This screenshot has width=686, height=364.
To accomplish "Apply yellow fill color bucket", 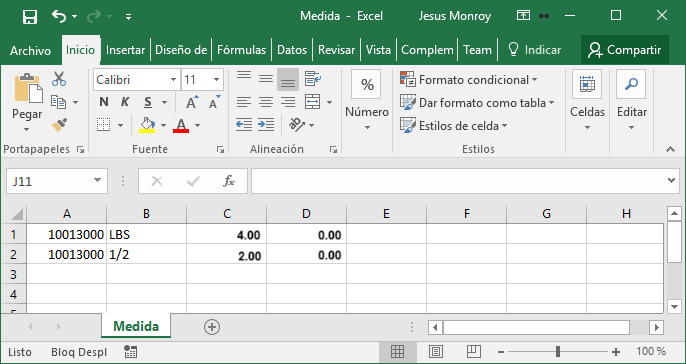I will click(x=147, y=125).
